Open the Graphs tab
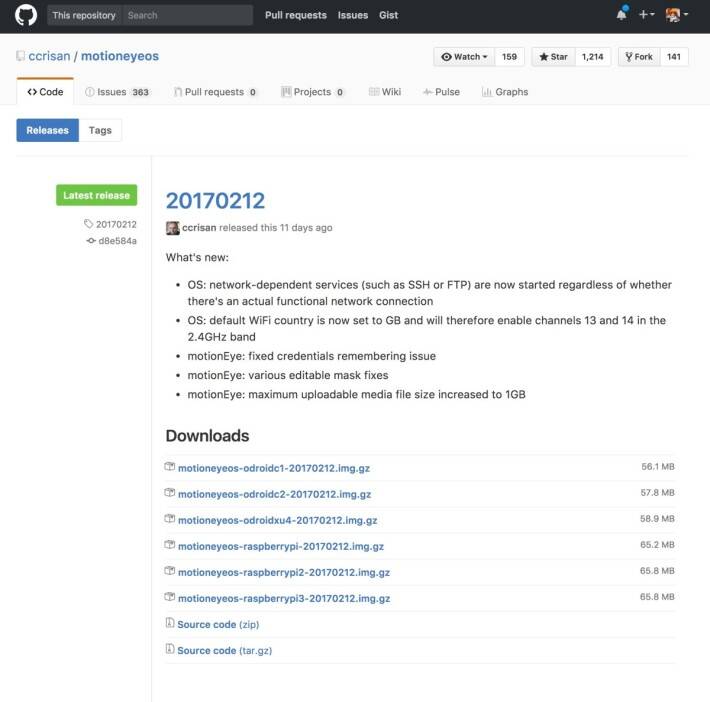This screenshot has height=702, width=710. [x=505, y=92]
